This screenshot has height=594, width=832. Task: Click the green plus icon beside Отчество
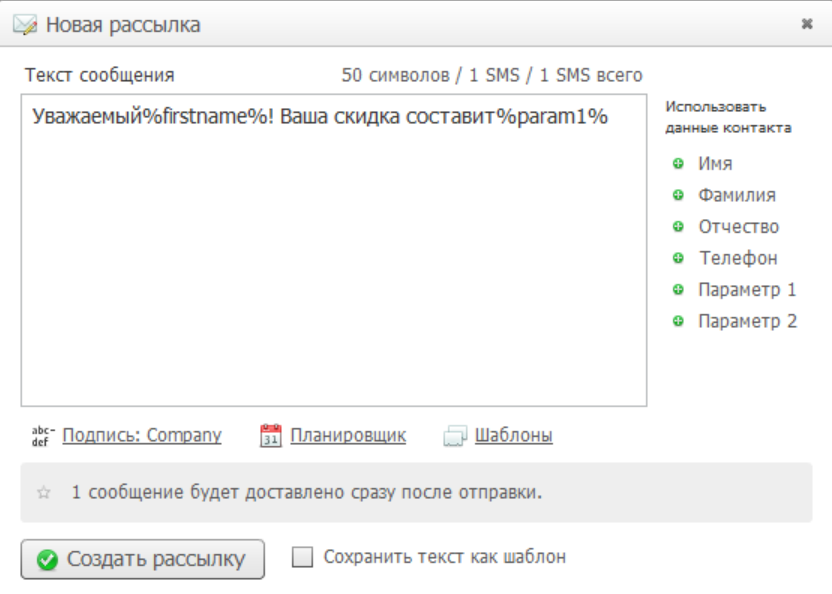(x=678, y=227)
